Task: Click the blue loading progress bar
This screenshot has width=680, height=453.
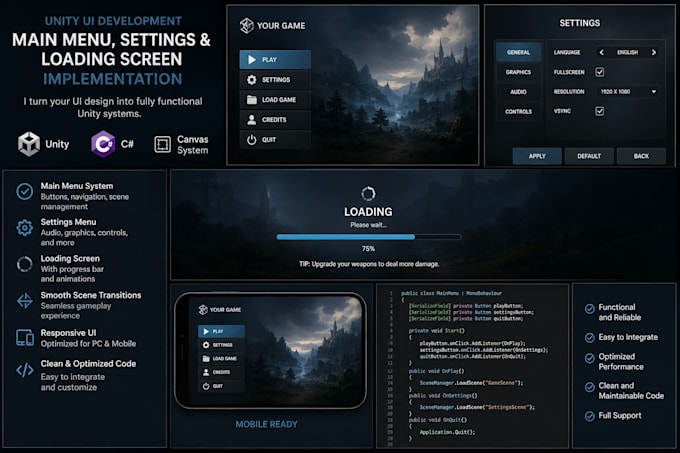Action: pos(369,237)
